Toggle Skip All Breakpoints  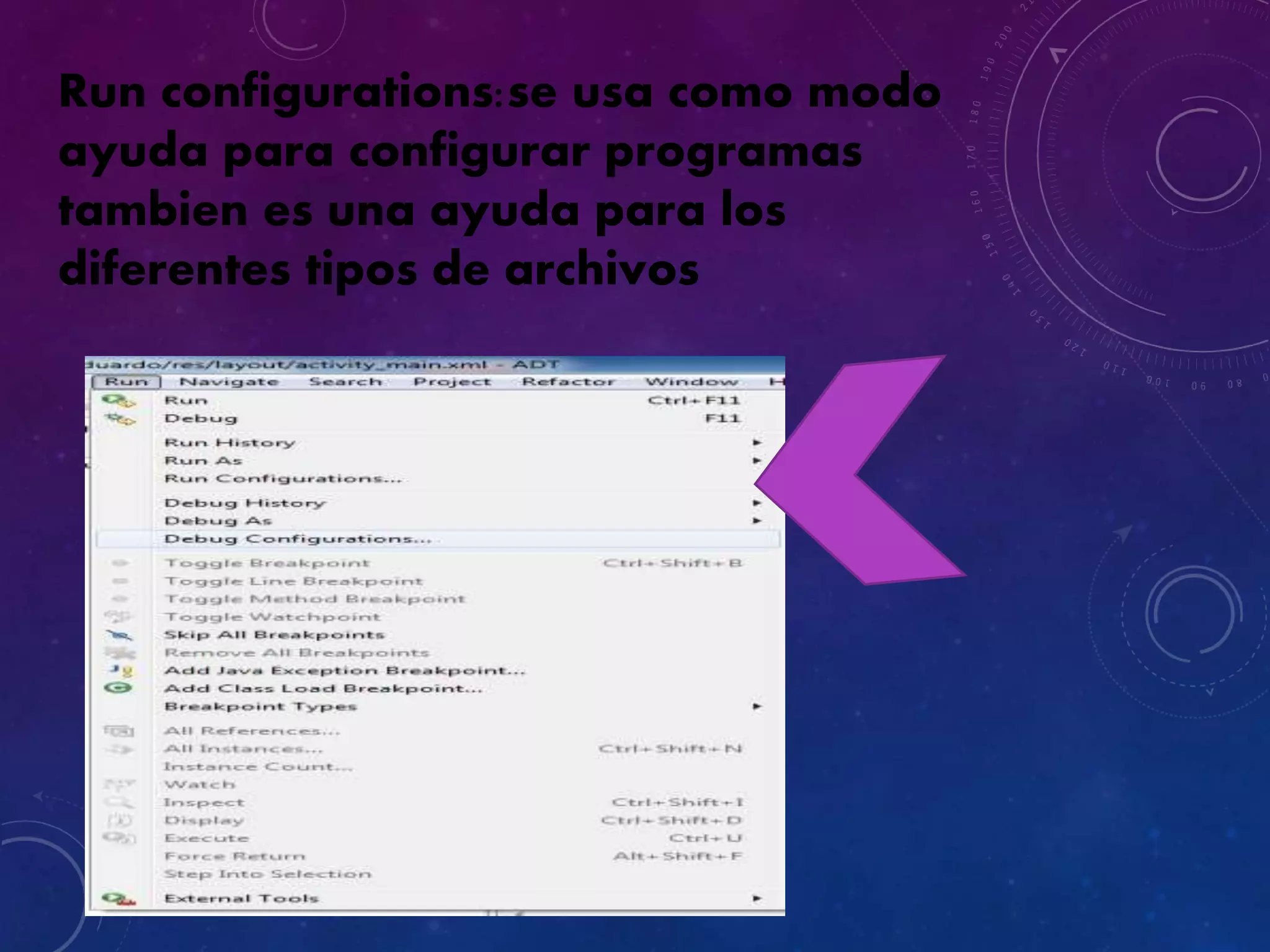(437, 635)
